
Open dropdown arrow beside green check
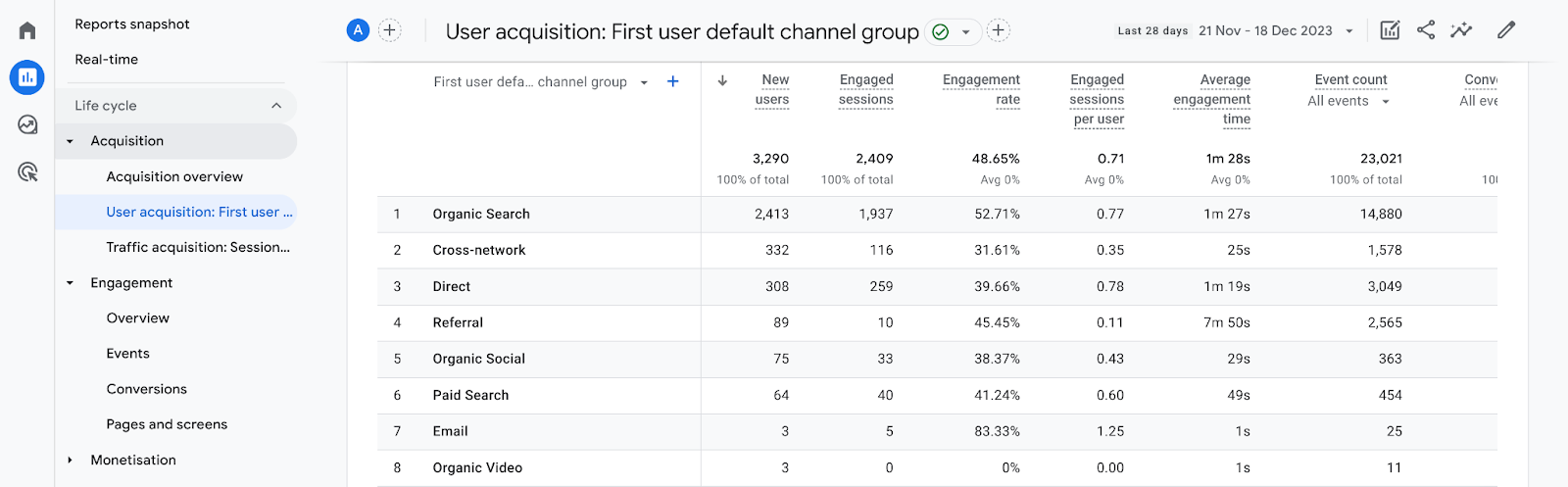point(966,31)
